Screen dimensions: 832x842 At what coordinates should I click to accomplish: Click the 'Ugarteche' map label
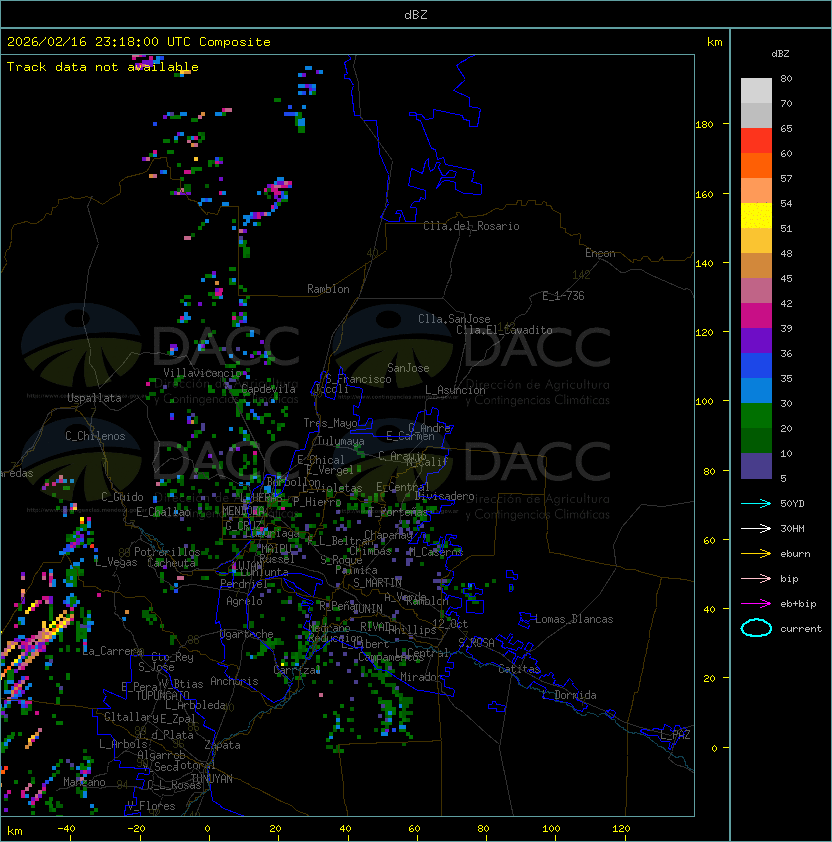click(247, 634)
